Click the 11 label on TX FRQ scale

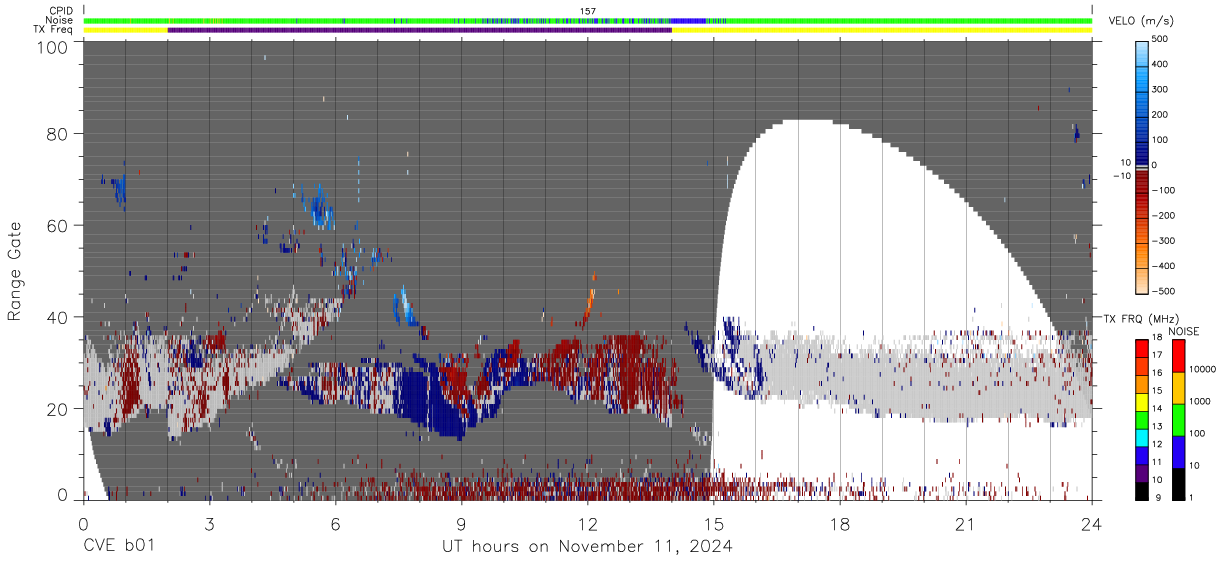tap(1158, 462)
